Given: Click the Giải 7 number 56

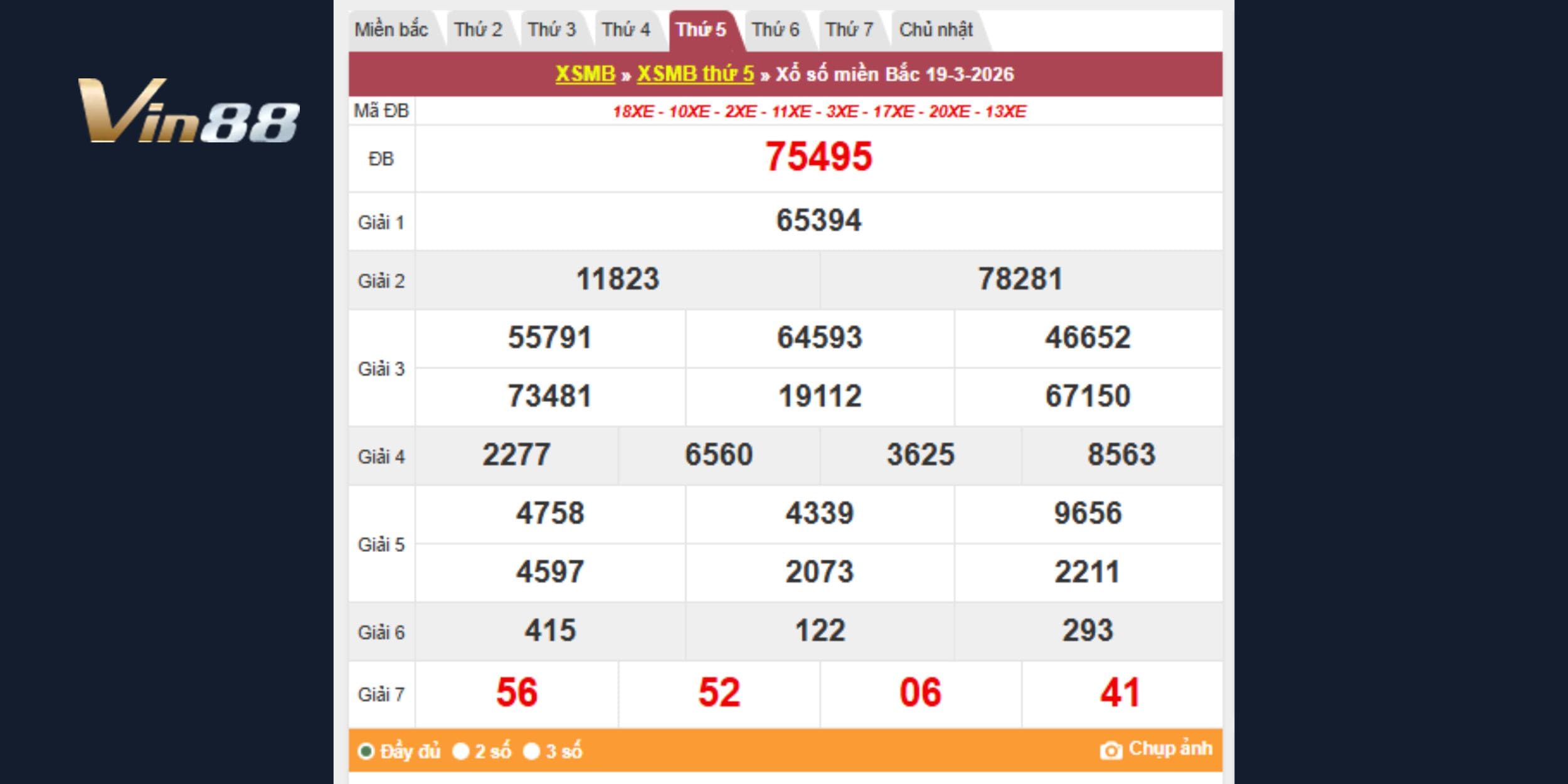Looking at the screenshot, I should coord(517,693).
